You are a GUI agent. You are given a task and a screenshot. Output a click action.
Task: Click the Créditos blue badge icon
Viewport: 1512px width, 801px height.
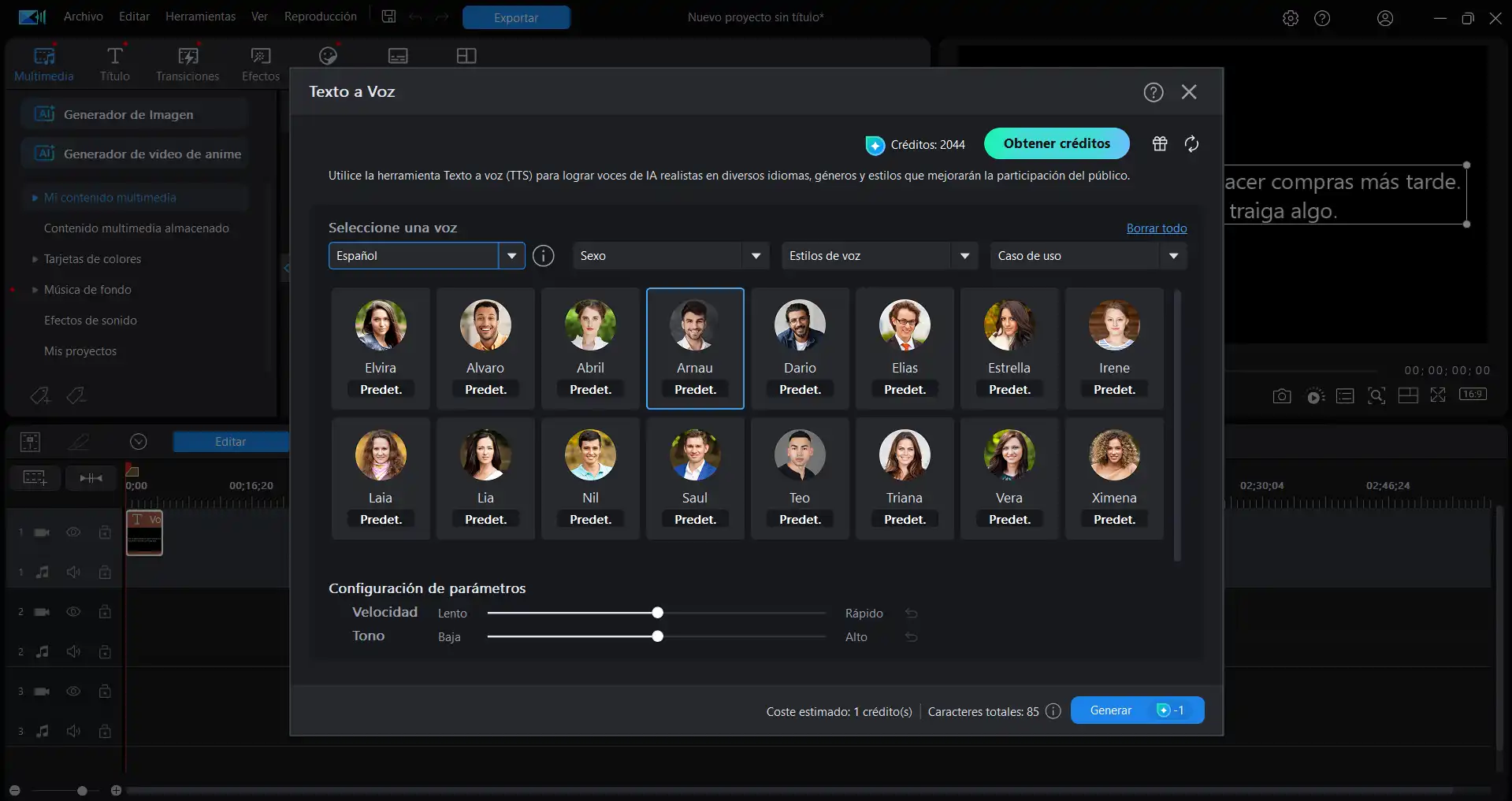[x=875, y=145]
